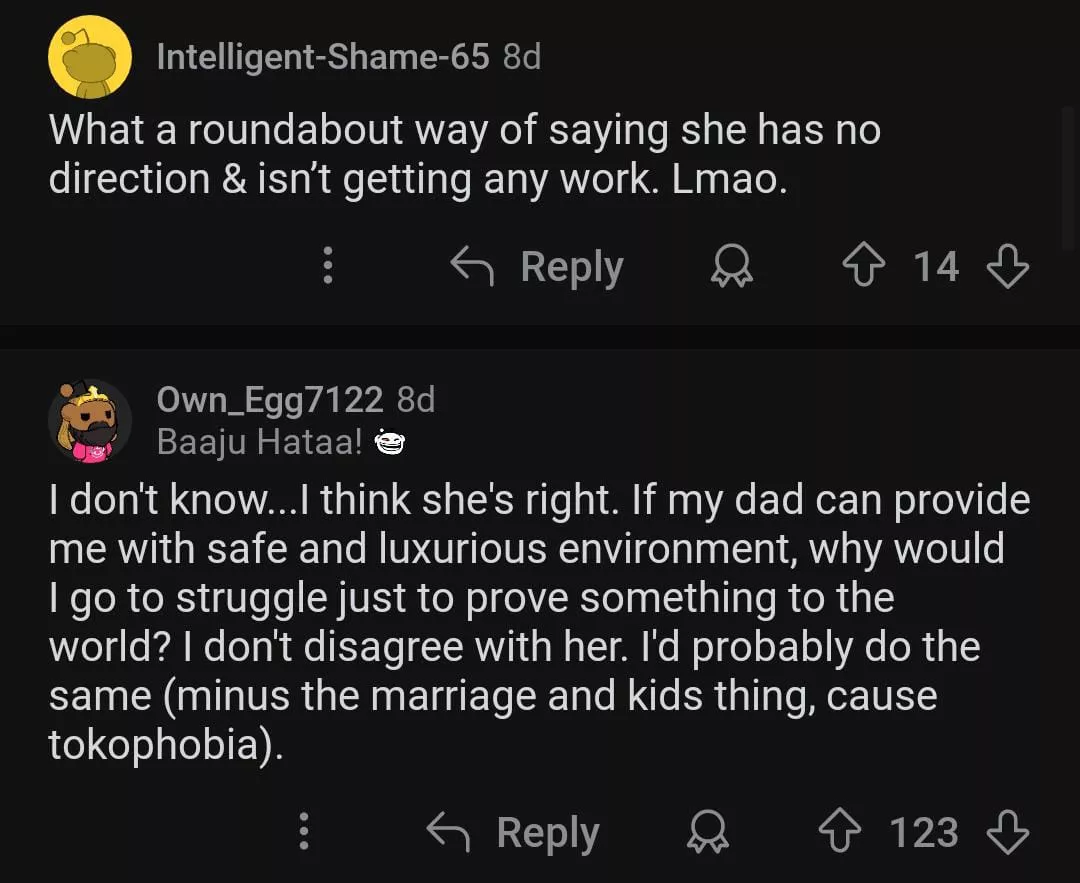Tap Intelligent-Shame-65's yellow Snoo avatar
The width and height of the screenshot is (1080, 883).
(90, 57)
